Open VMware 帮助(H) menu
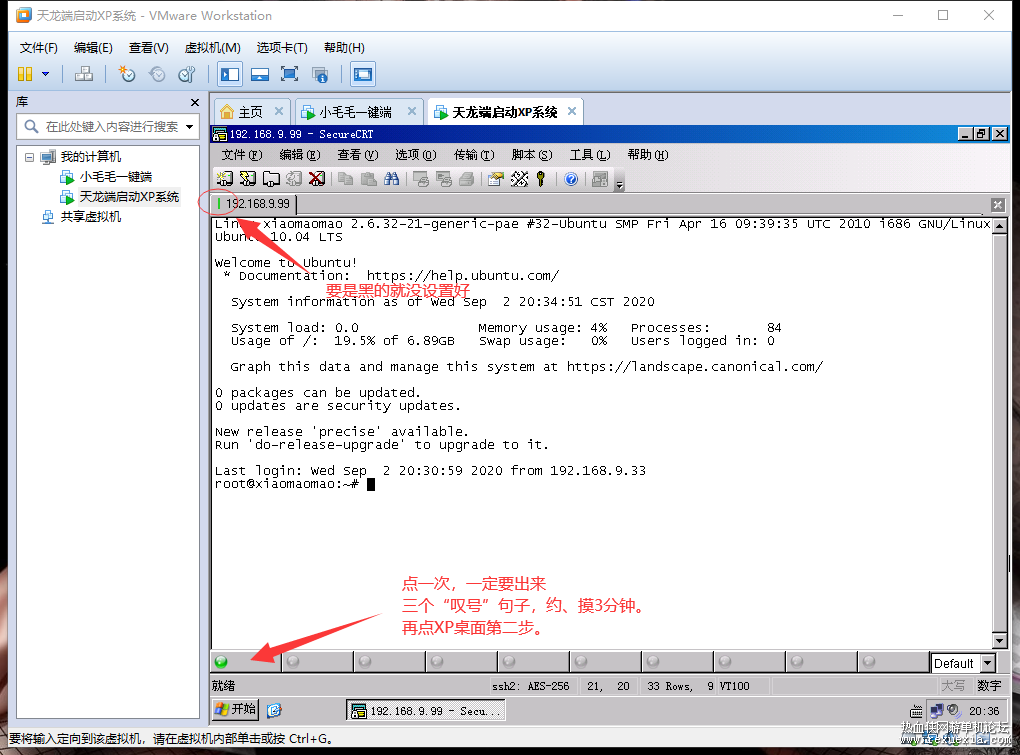1020x755 pixels. tap(344, 47)
